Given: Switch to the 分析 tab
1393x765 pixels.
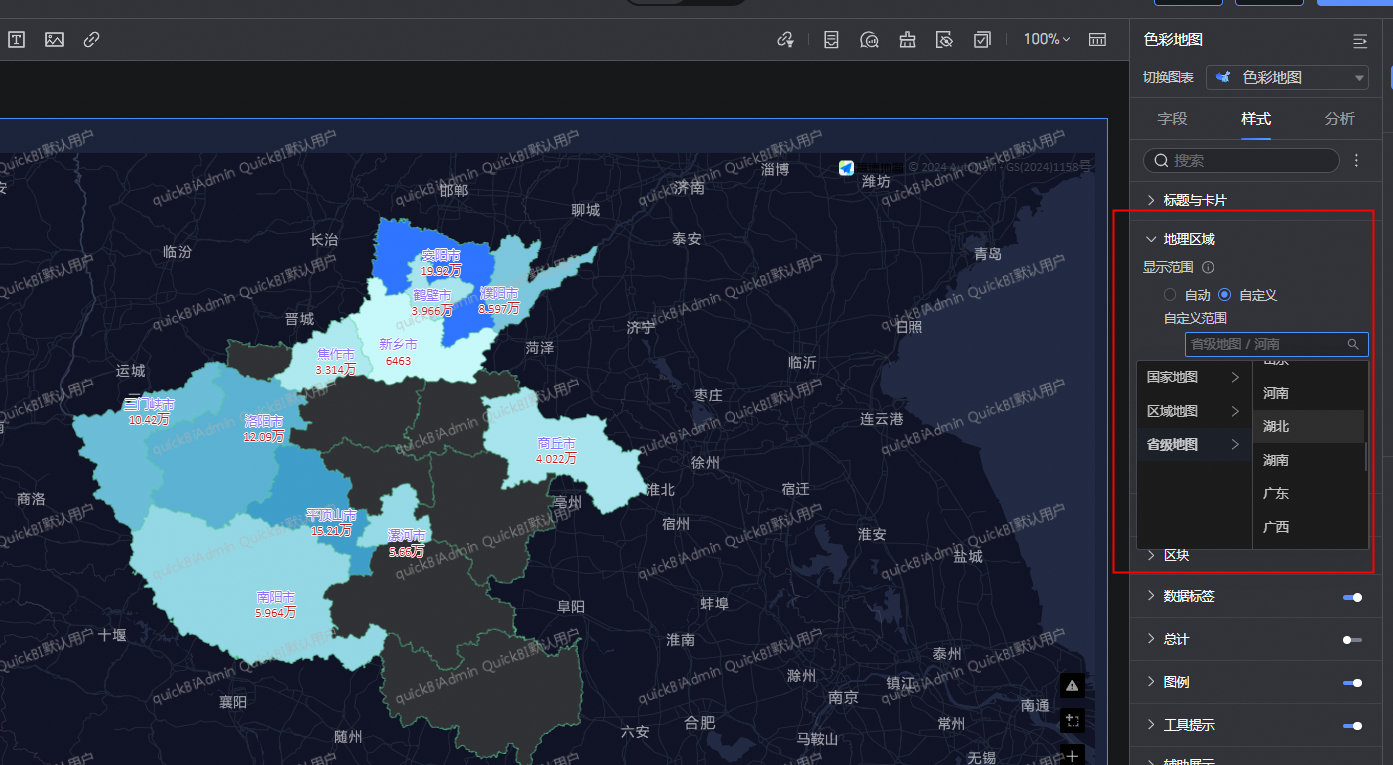Looking at the screenshot, I should [x=1339, y=119].
